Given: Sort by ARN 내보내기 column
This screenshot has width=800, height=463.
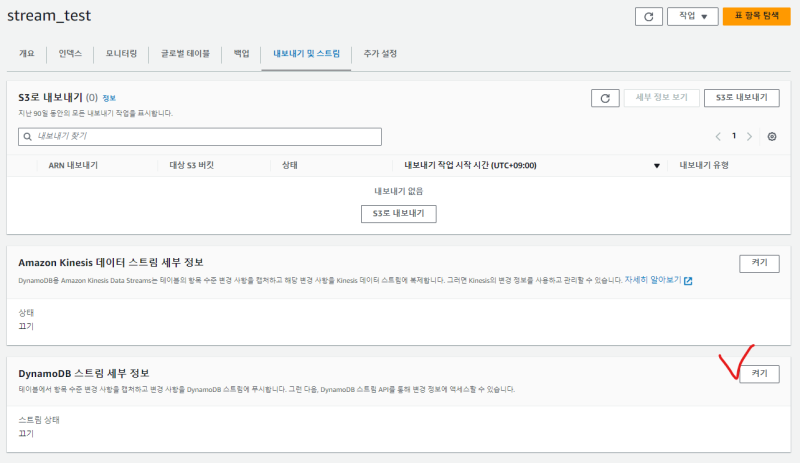Looking at the screenshot, I should (73, 165).
